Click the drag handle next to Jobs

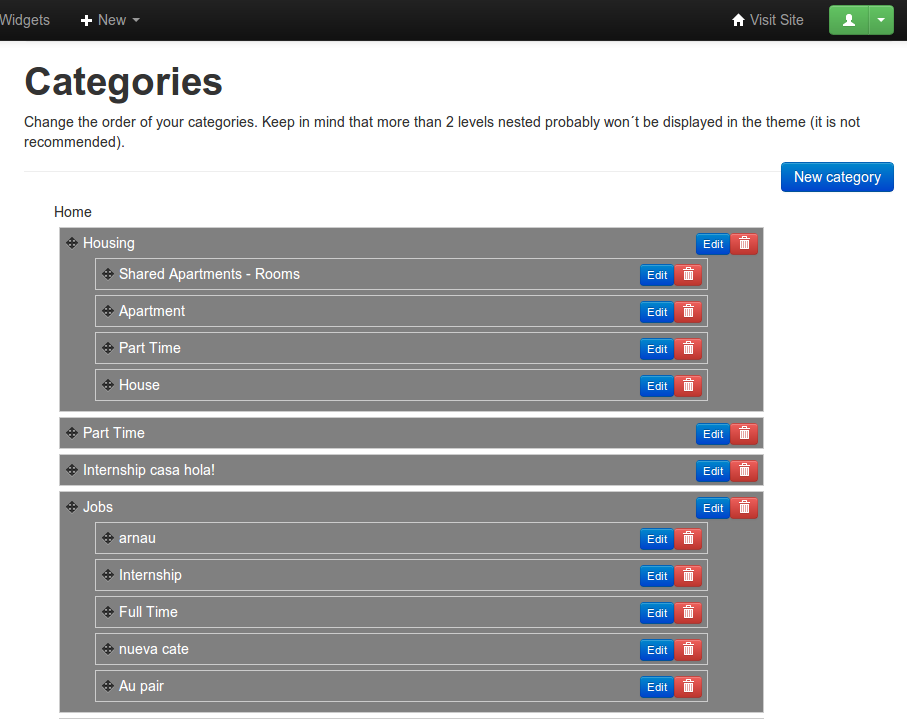72,507
